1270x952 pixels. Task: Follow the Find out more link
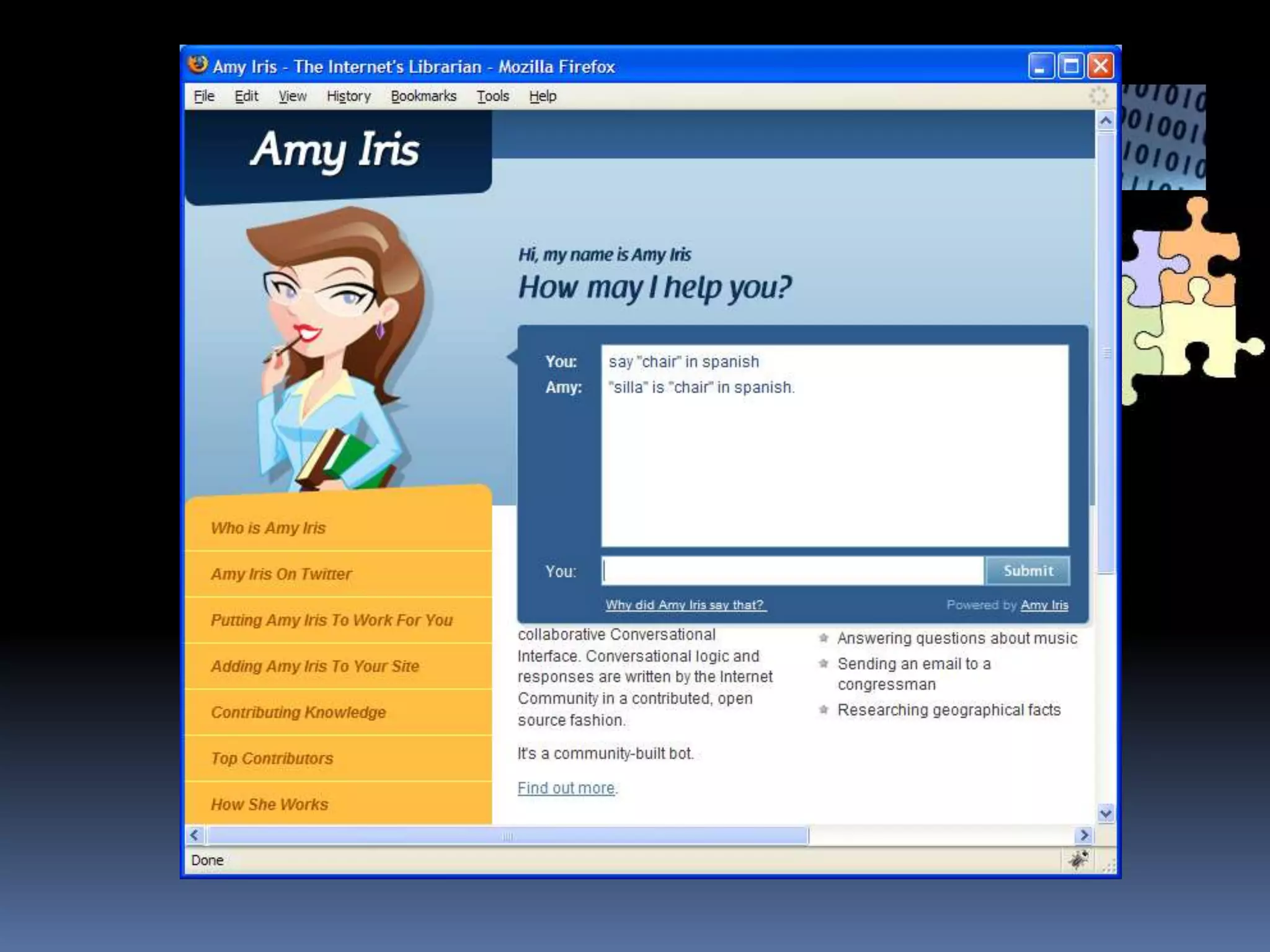pyautogui.click(x=566, y=788)
